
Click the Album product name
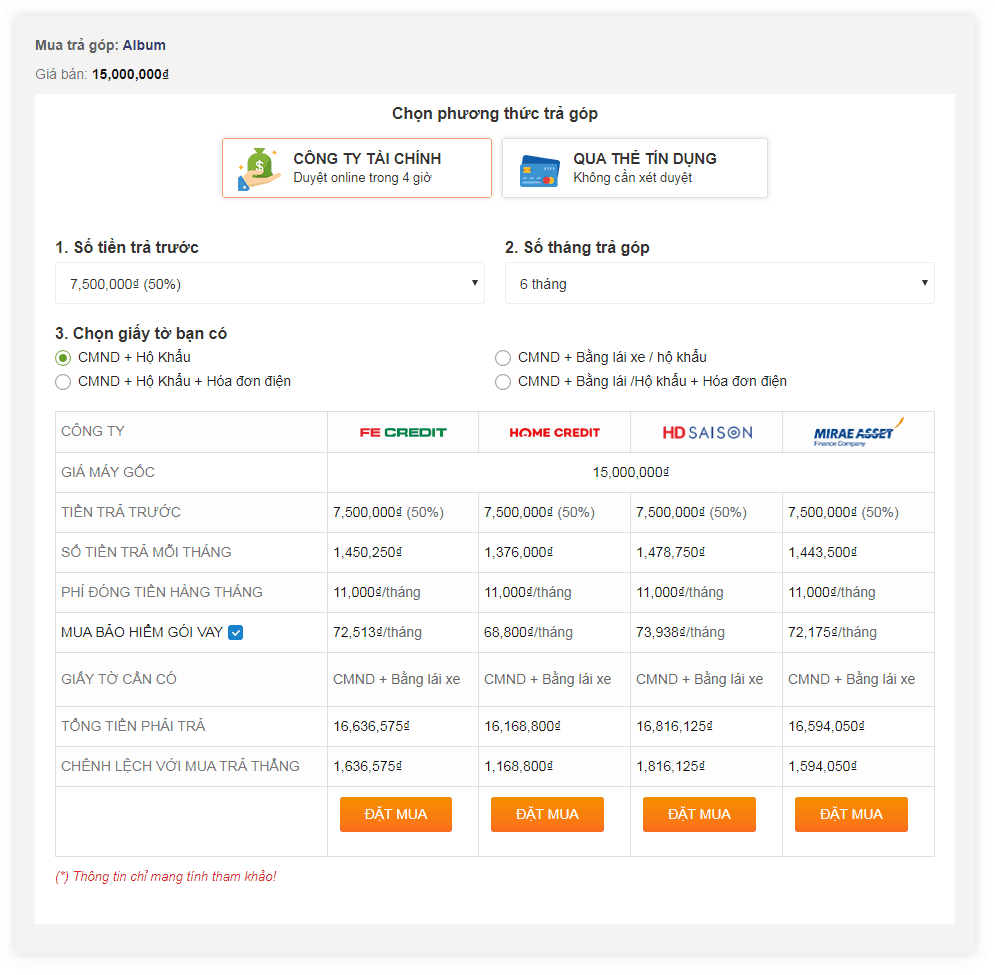coord(144,45)
